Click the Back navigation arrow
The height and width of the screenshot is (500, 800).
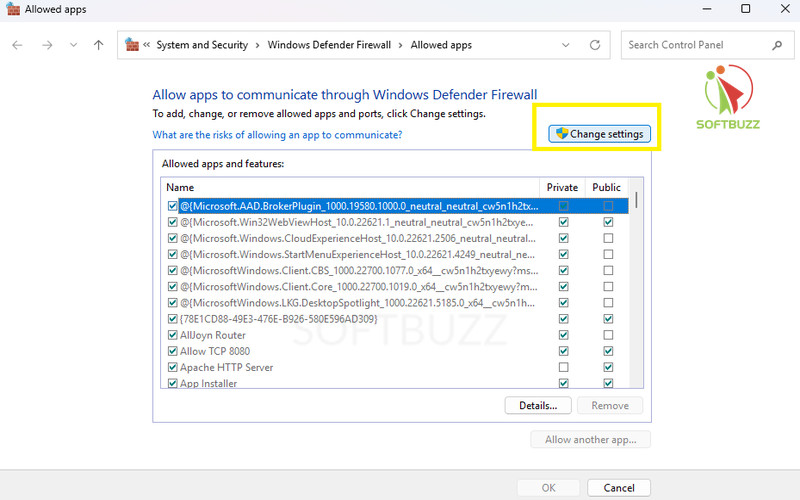pos(17,45)
